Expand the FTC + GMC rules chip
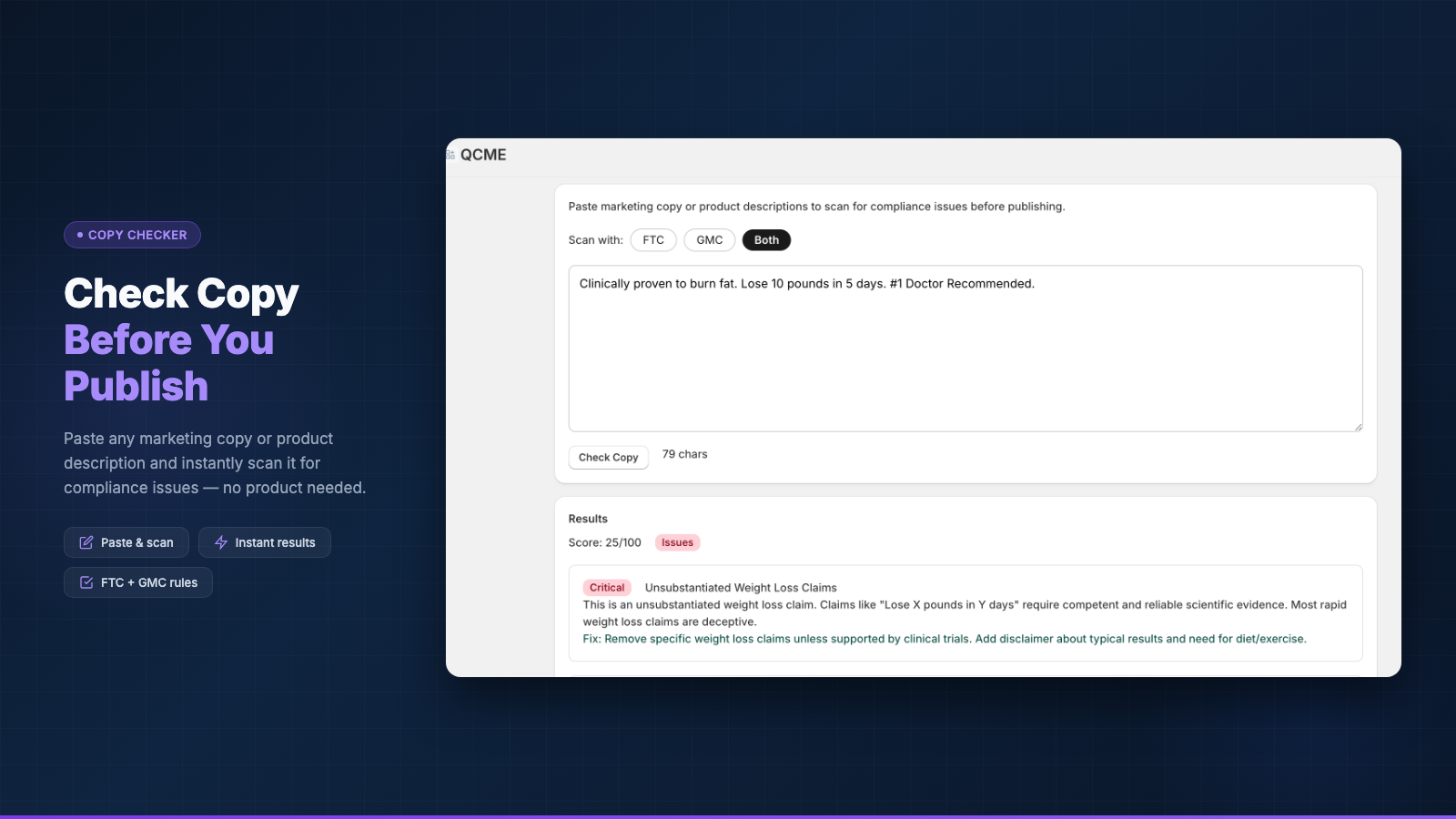 click(x=137, y=582)
